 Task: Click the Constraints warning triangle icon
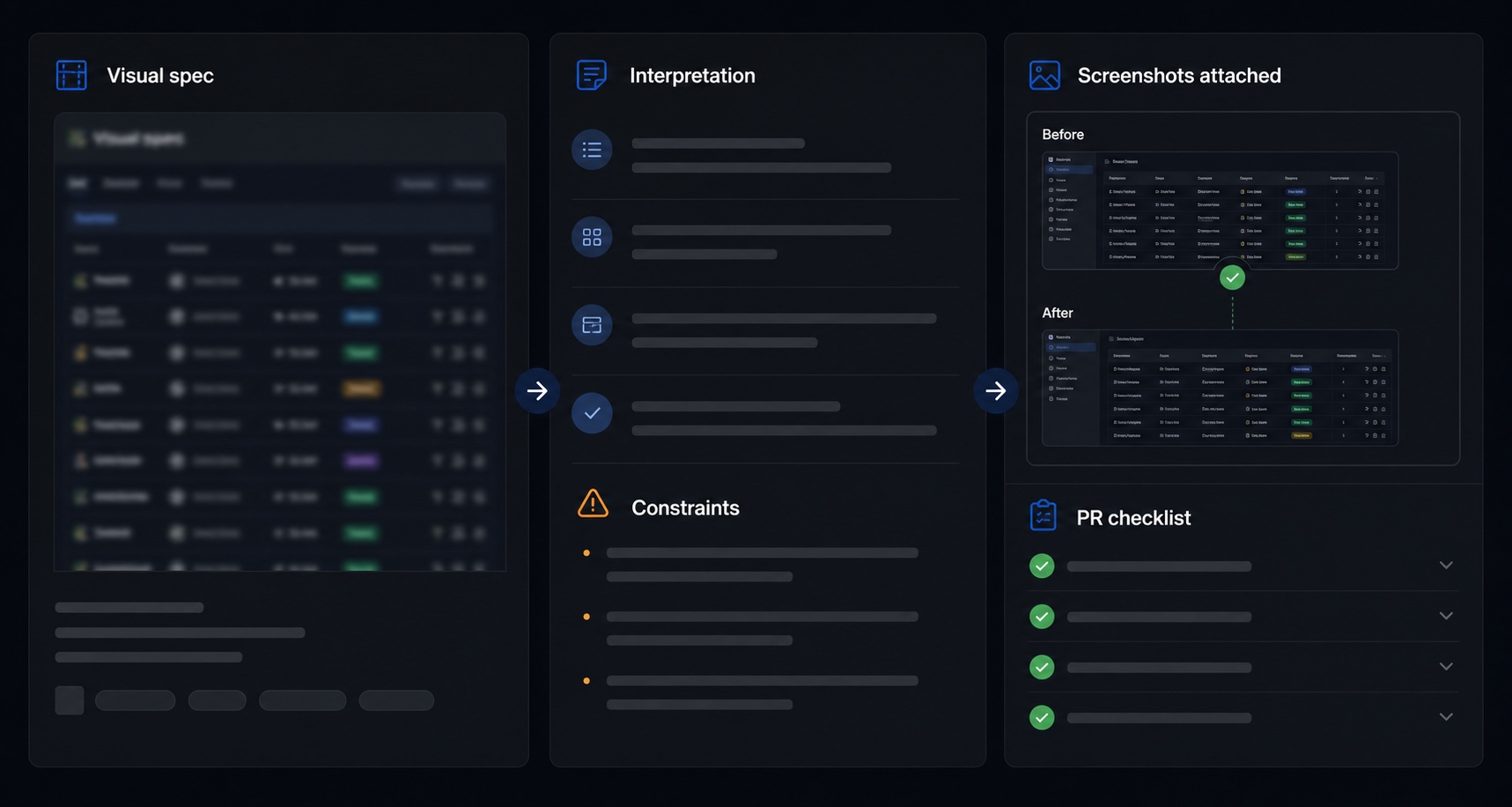click(x=593, y=504)
